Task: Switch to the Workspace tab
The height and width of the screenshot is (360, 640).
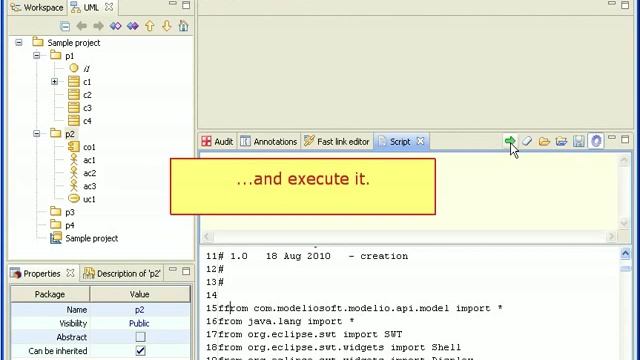Action: 37,7
